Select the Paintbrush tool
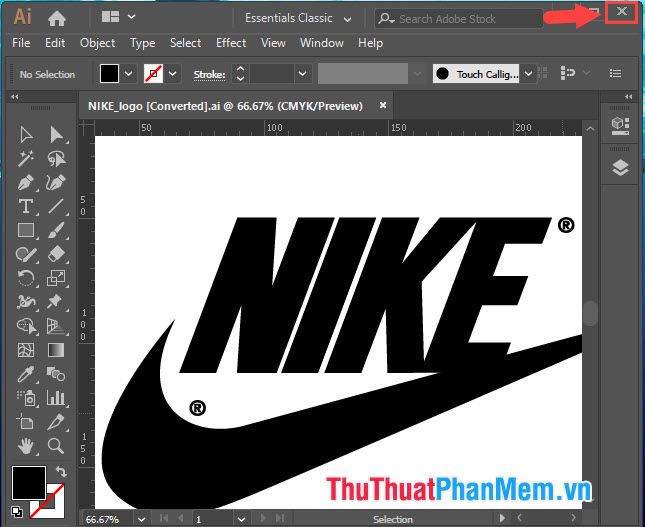The height and width of the screenshot is (527, 645). pos(56,230)
